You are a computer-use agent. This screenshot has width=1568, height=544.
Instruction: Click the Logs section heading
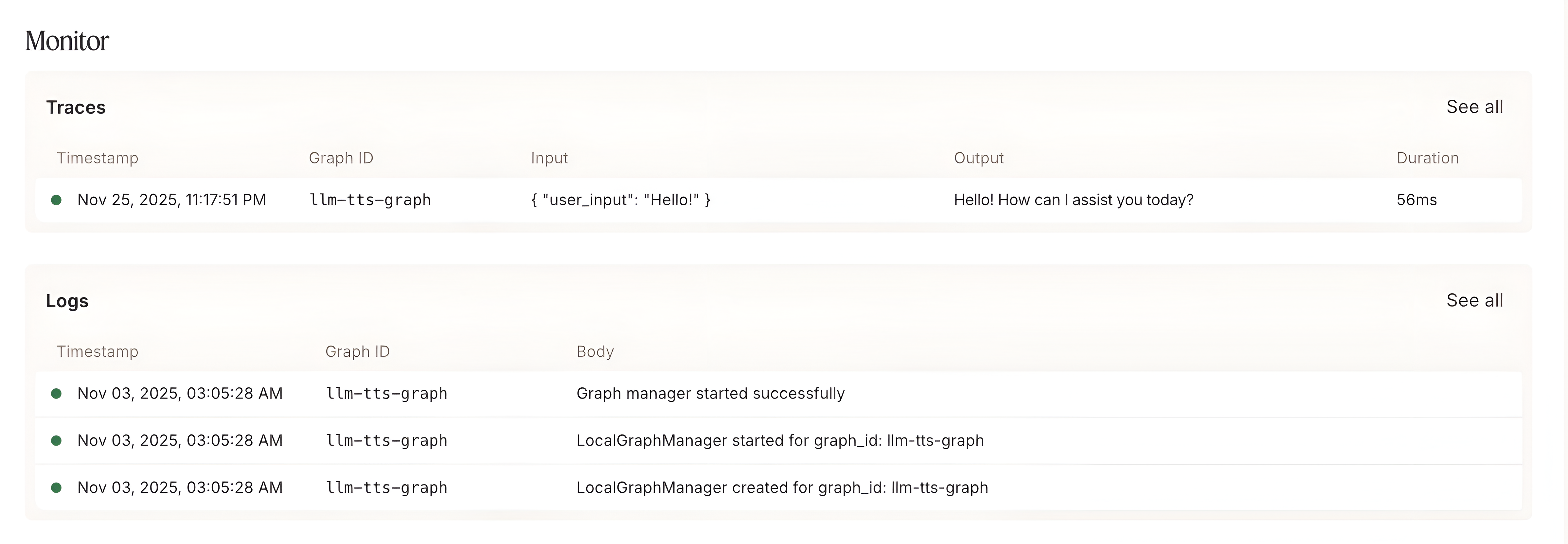(67, 301)
